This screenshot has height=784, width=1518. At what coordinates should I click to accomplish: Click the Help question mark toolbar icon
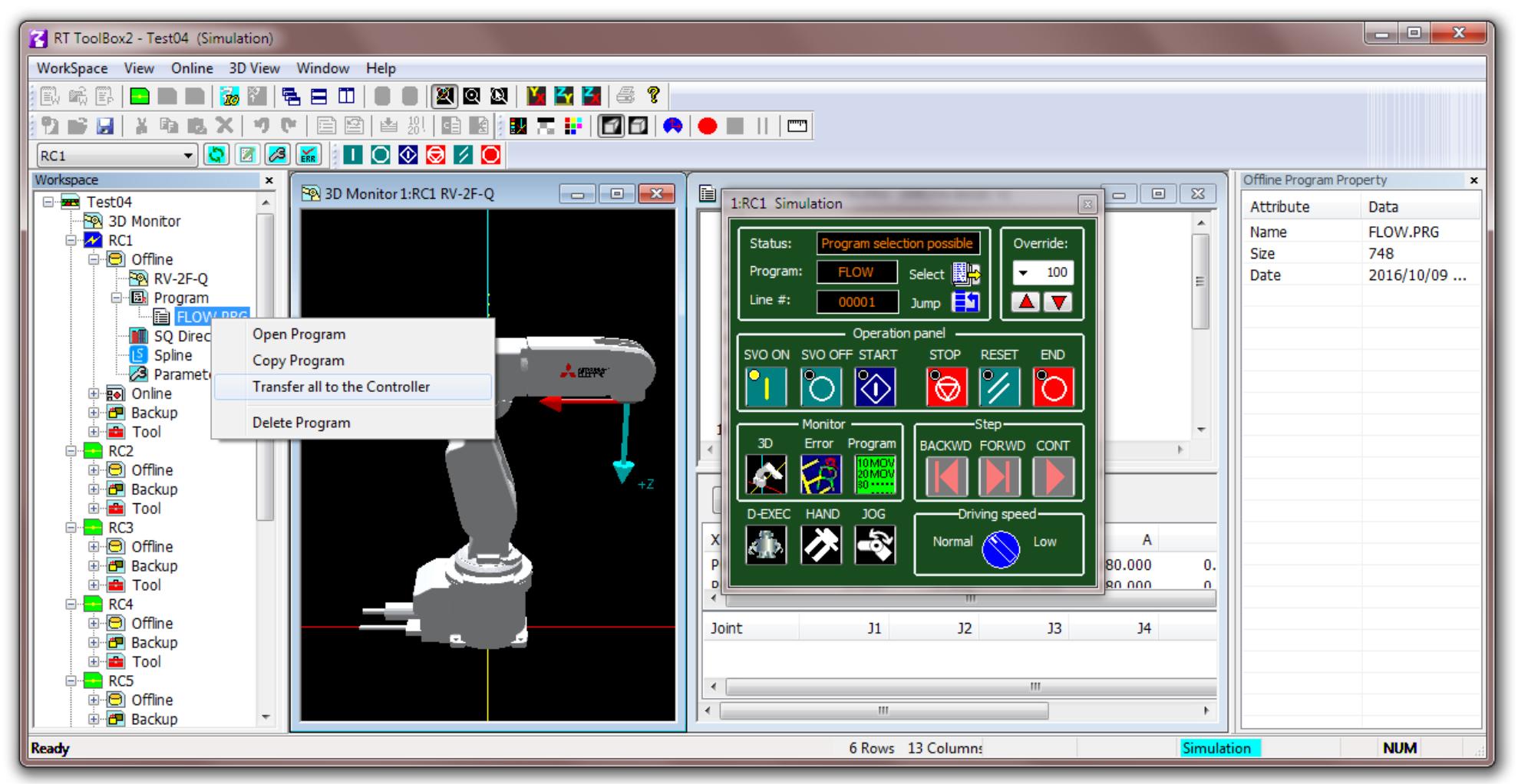coord(653,95)
